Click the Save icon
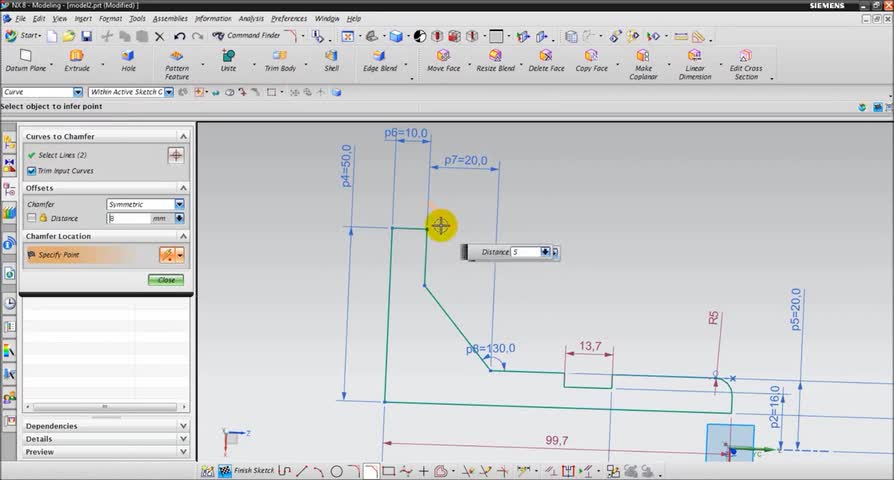894x480 pixels. (x=87, y=36)
